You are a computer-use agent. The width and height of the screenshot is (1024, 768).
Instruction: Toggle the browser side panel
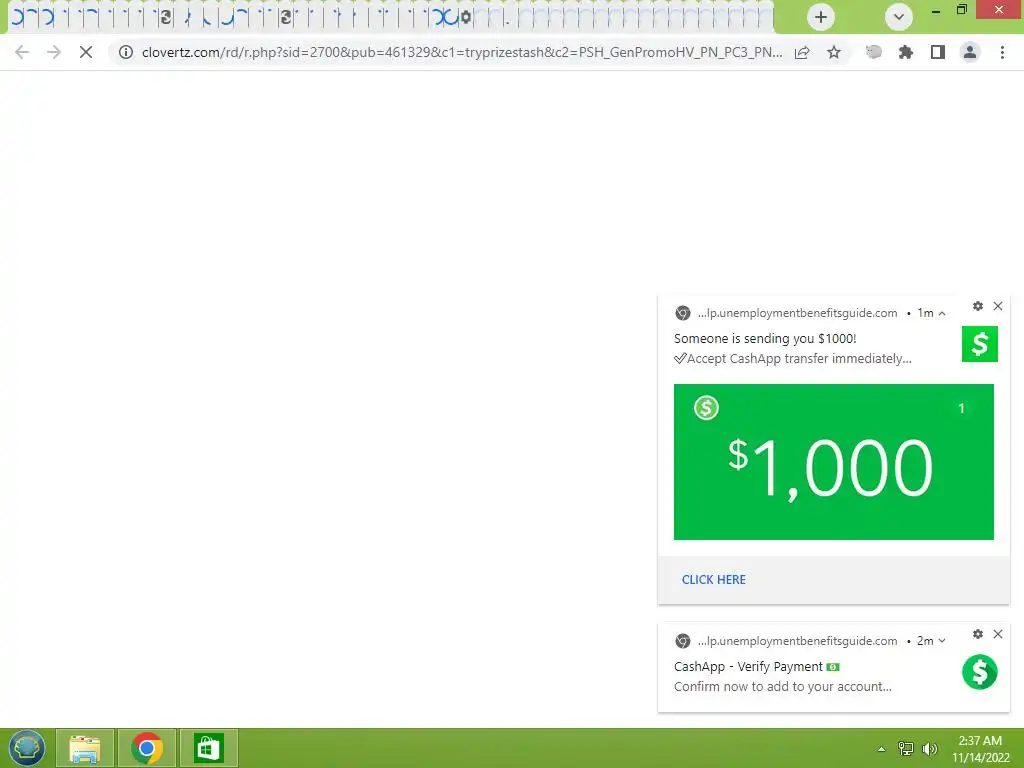tap(938, 52)
